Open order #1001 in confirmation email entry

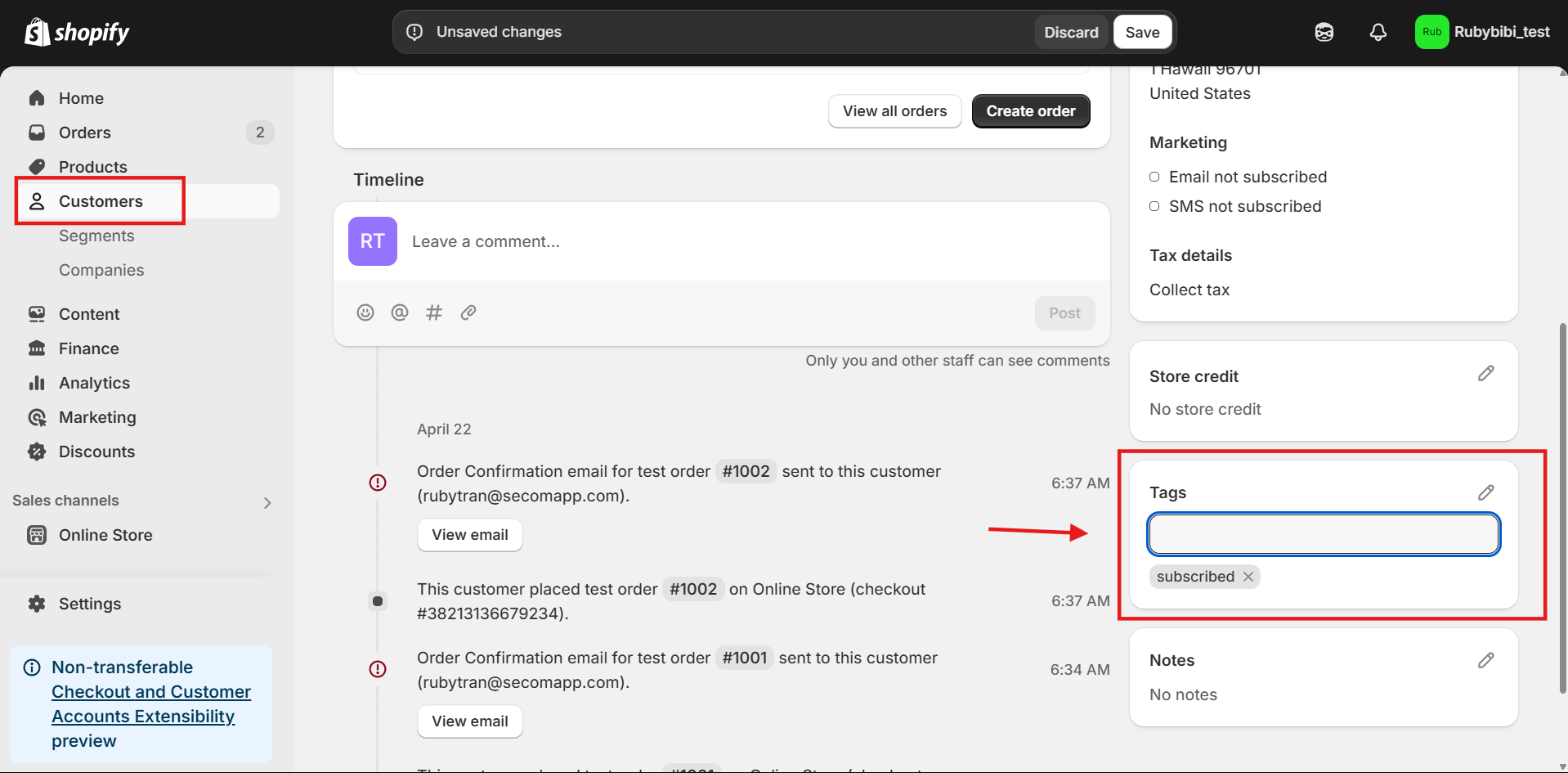[745, 658]
